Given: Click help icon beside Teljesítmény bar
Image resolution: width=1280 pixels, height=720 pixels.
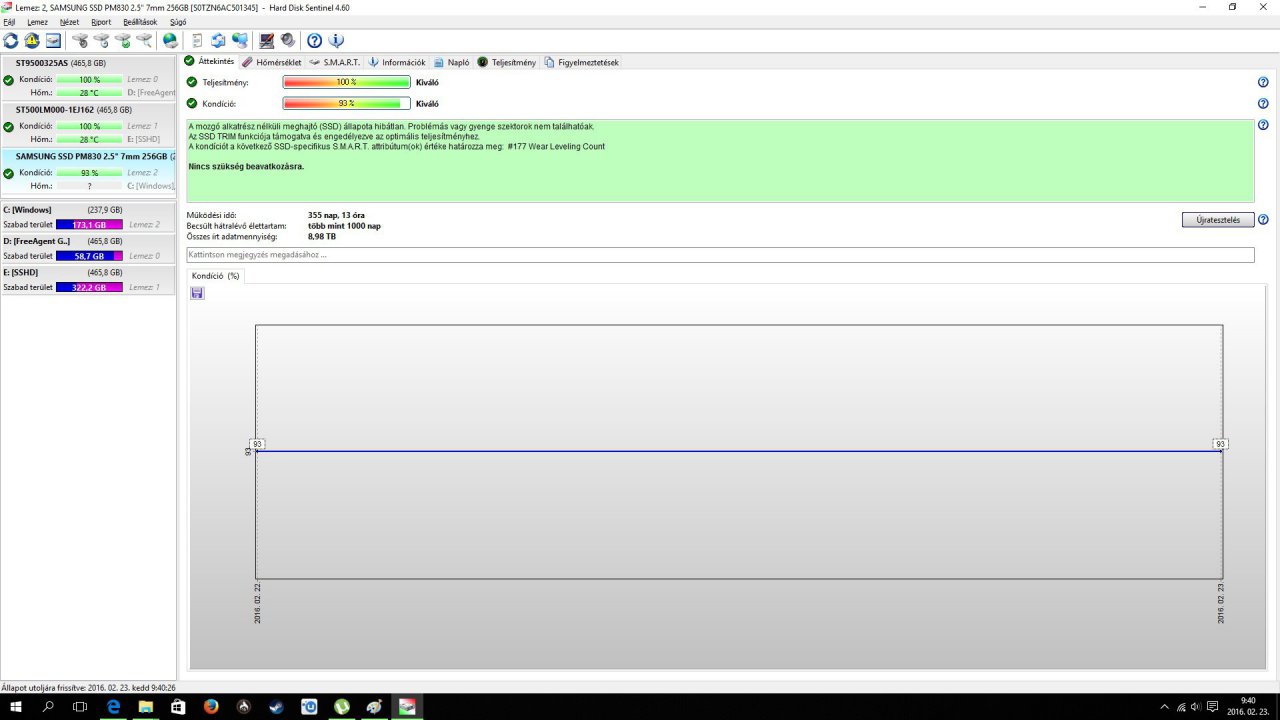Looking at the screenshot, I should tap(1263, 83).
